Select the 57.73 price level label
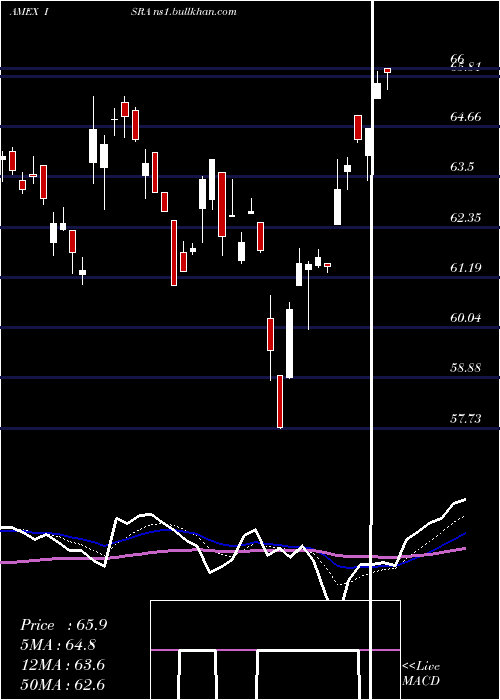Image resolution: width=500 pixels, height=700 pixels. (466, 418)
